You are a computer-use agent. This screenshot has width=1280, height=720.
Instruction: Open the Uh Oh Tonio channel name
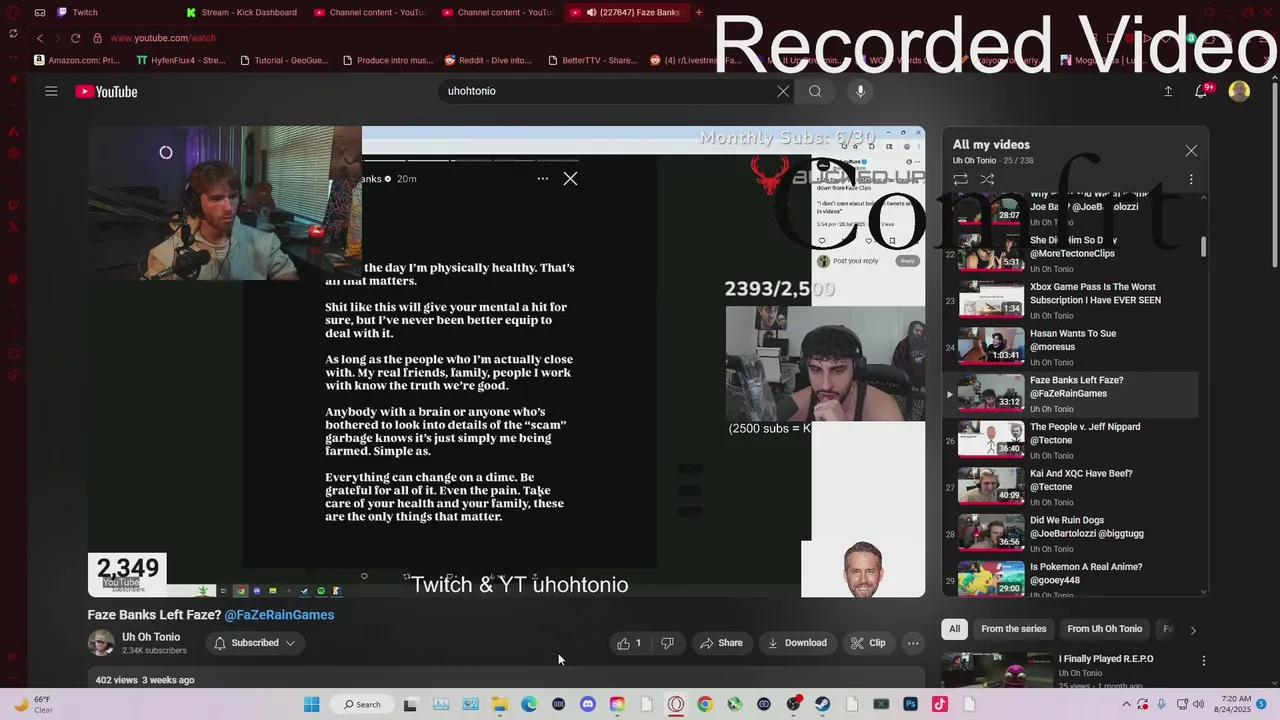(x=151, y=637)
